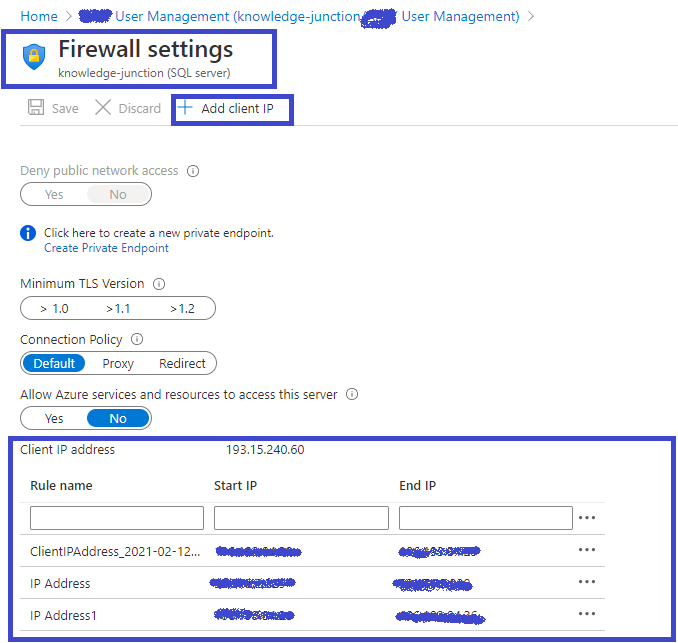Click the IP Address rule name
678x643 pixels.
[x=60, y=584]
